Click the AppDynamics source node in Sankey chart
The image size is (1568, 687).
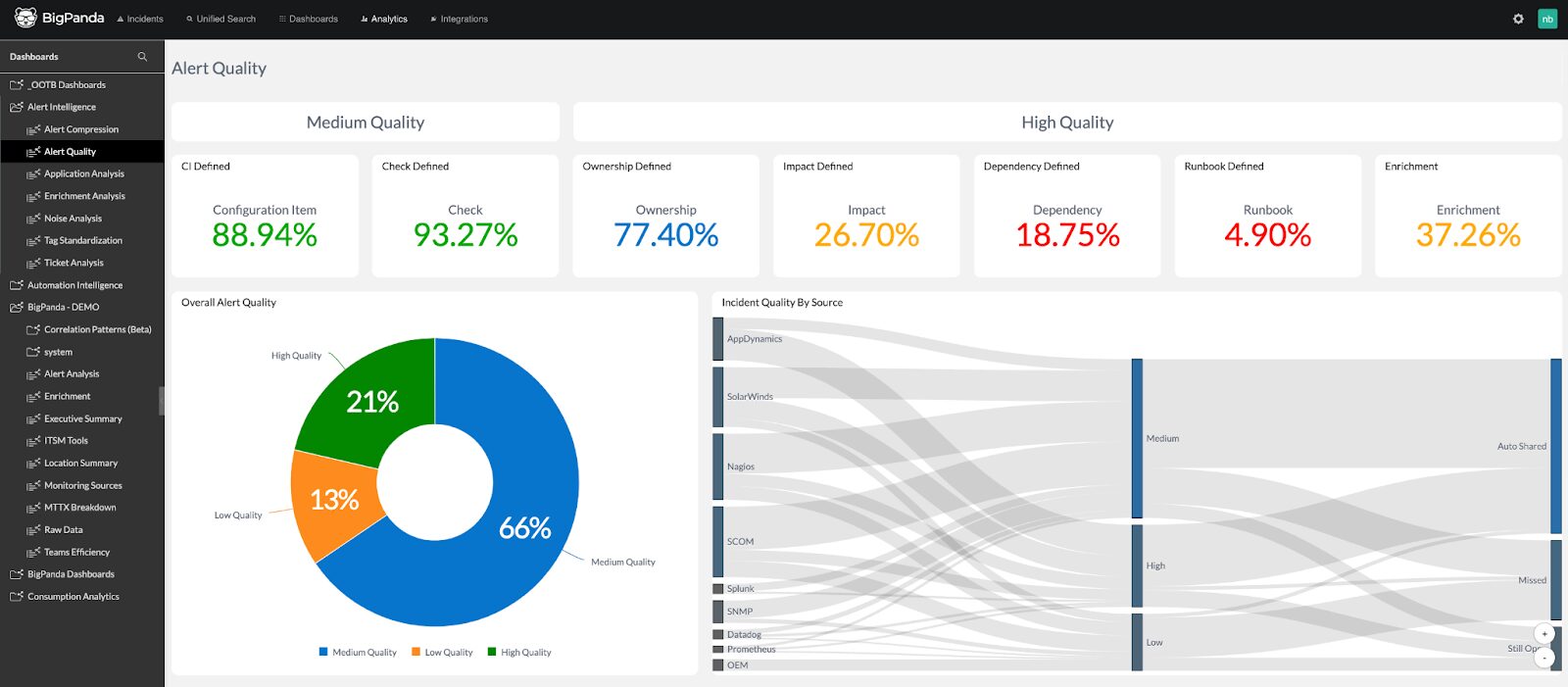pyautogui.click(x=718, y=339)
